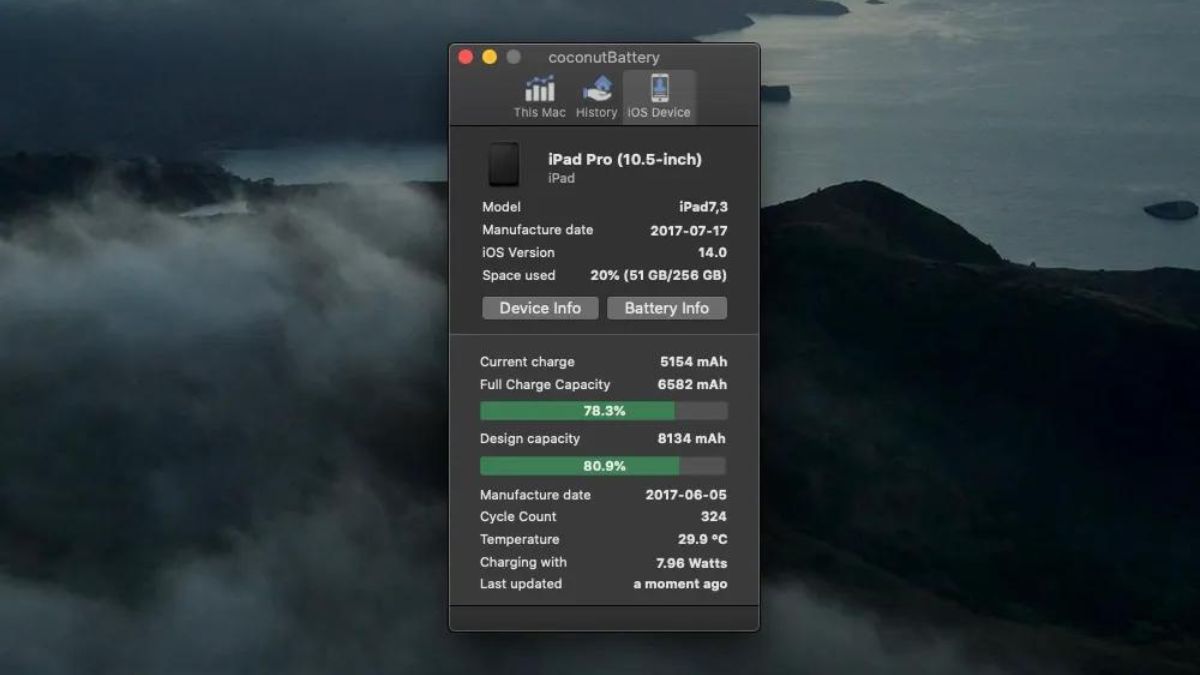Click the iPad7,3 model value
Image resolution: width=1200 pixels, height=675 pixels.
(703, 207)
